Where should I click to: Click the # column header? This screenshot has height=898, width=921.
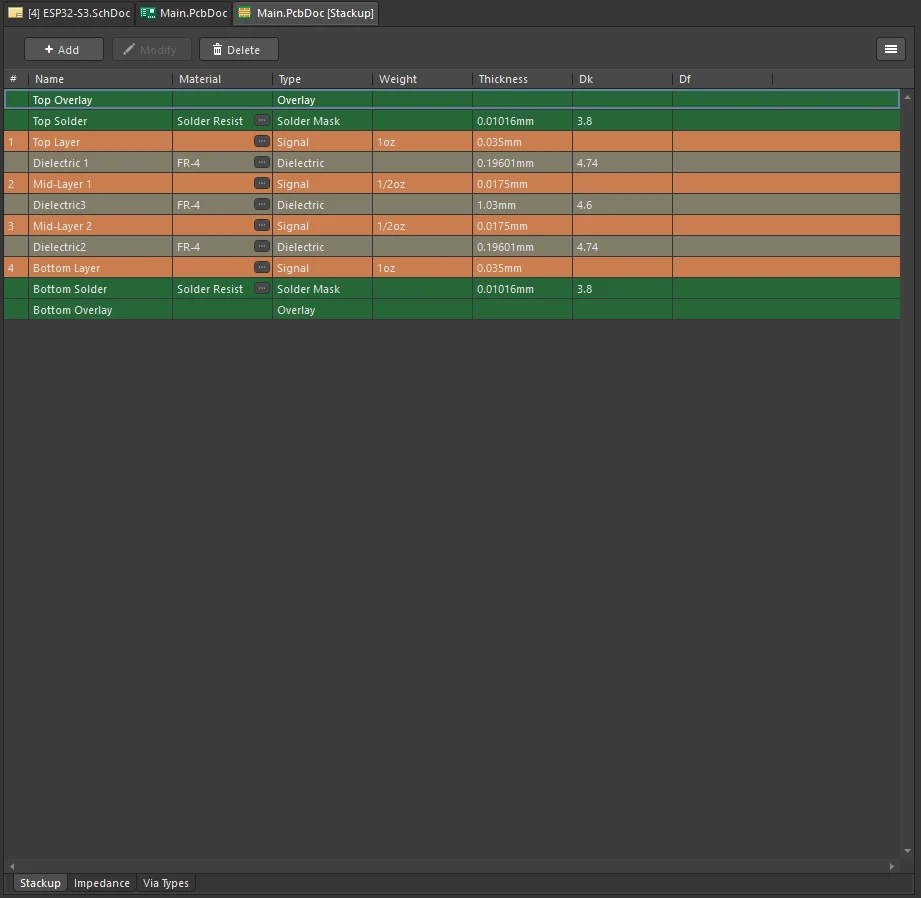[16, 79]
